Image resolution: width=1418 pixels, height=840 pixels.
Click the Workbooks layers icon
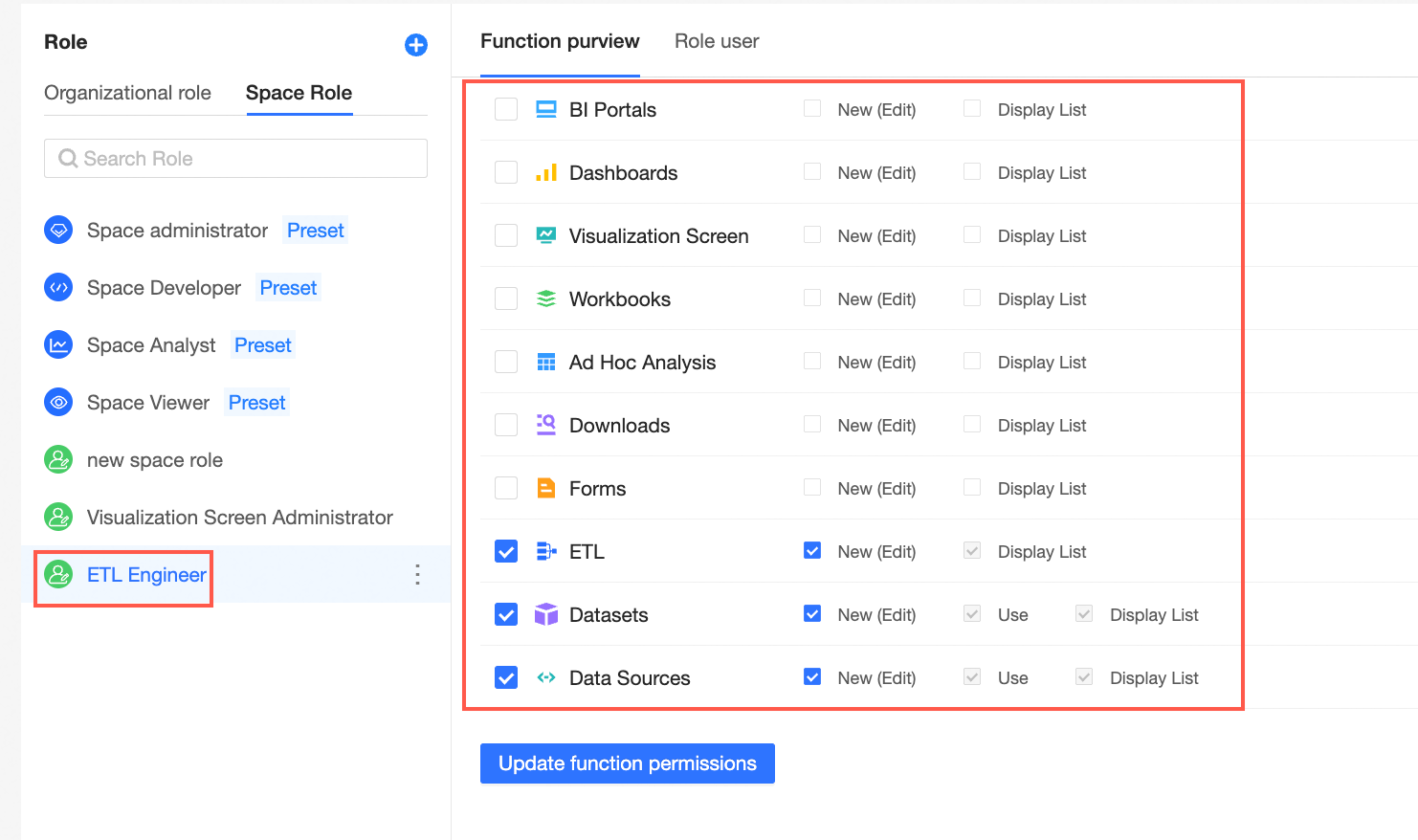[546, 298]
